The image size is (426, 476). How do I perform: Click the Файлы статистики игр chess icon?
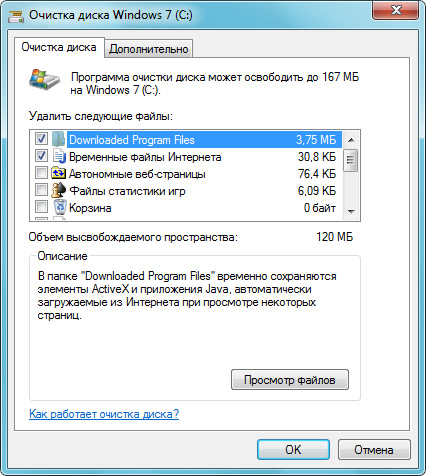[59, 190]
